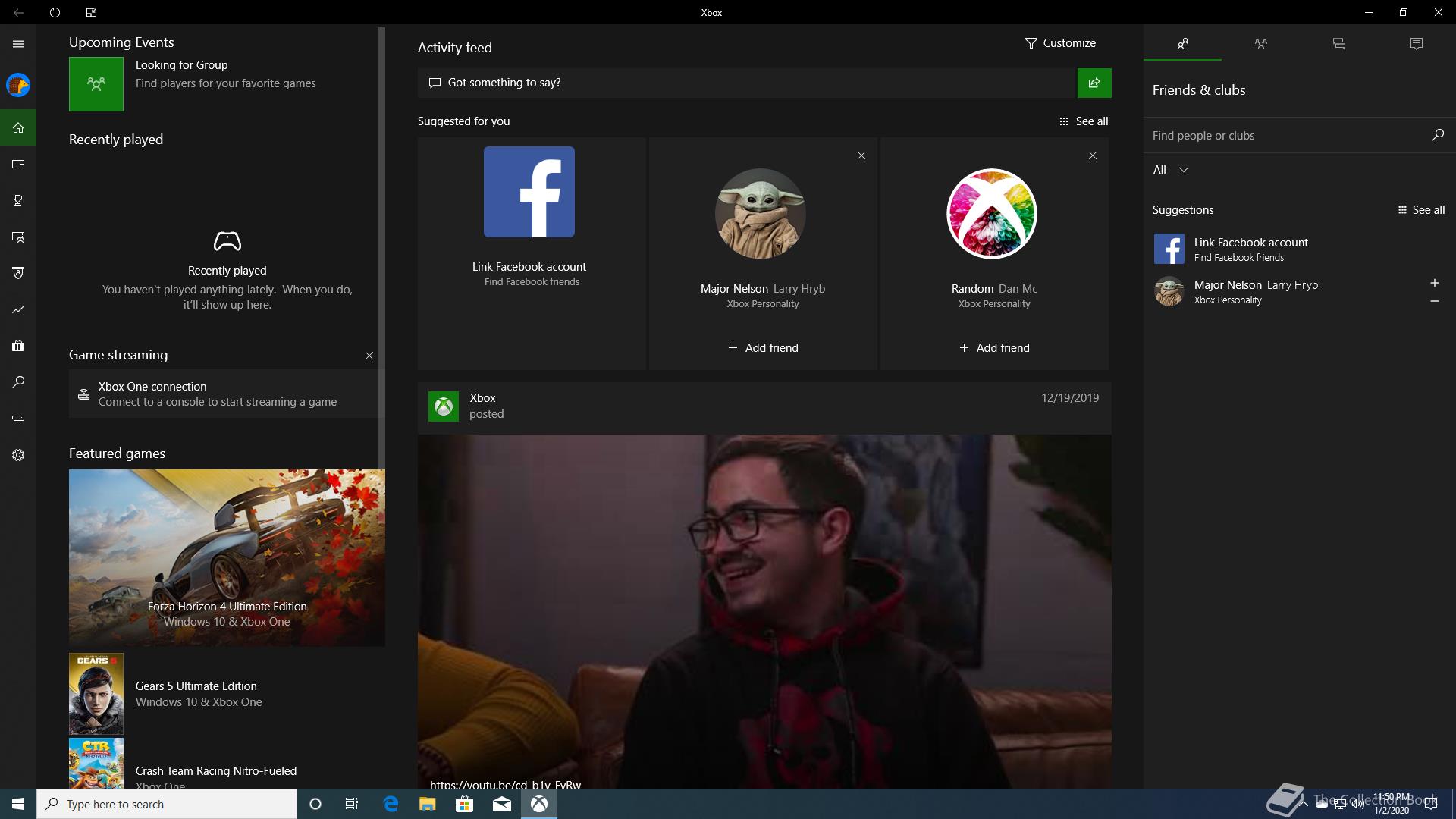Add Random Dan Mc as friend
1456x819 pixels.
pyautogui.click(x=994, y=348)
